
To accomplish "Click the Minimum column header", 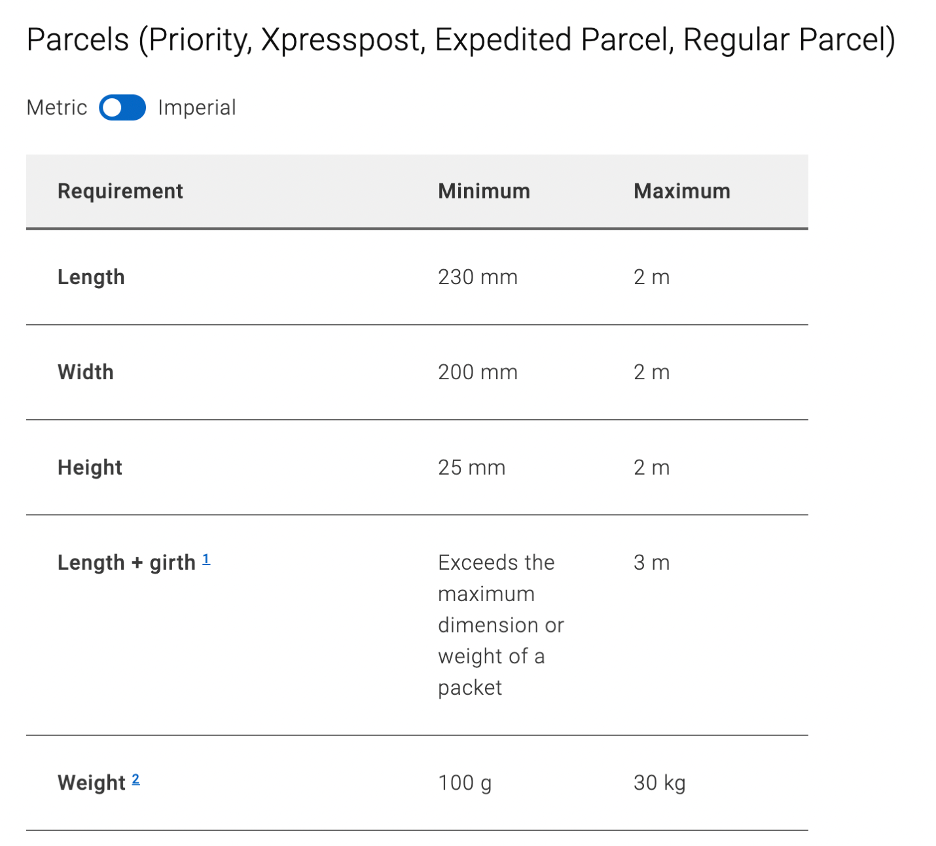I will click(x=484, y=191).
